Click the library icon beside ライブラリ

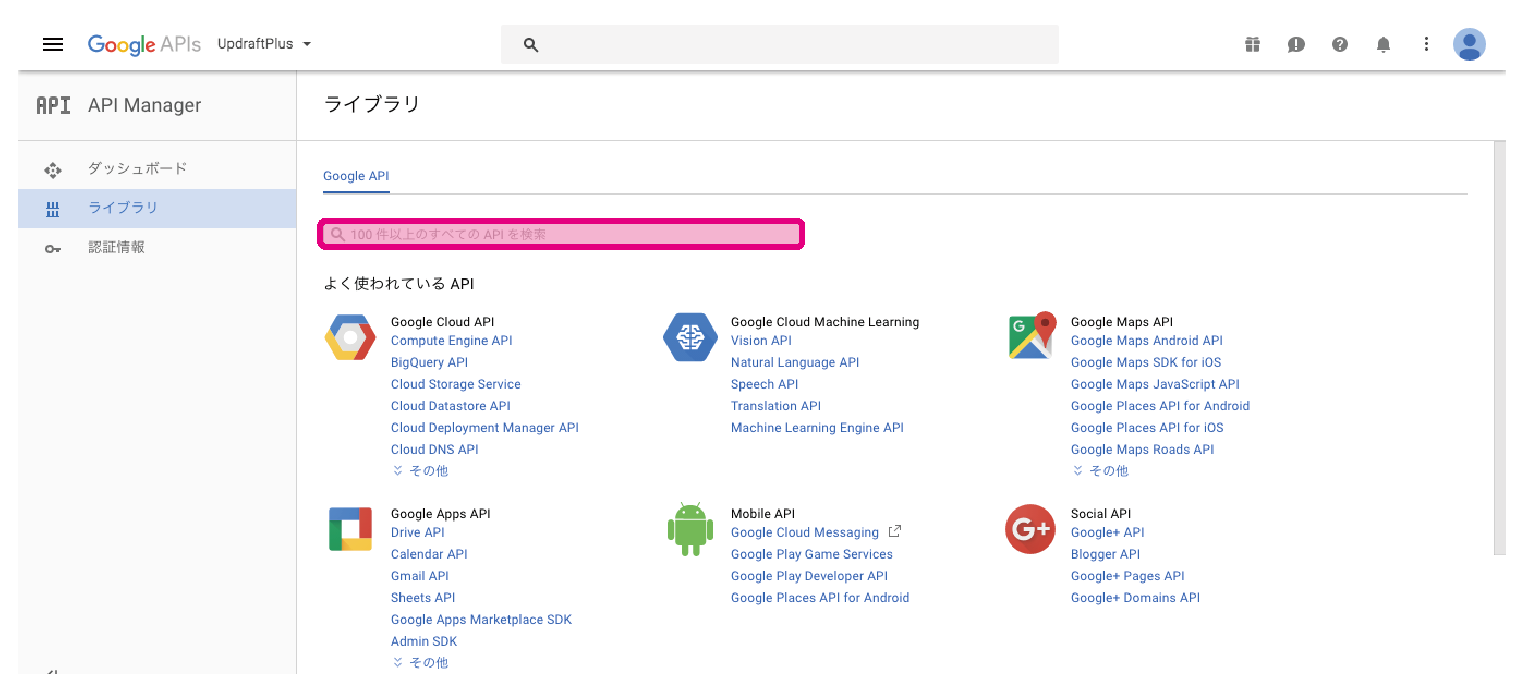click(53, 209)
